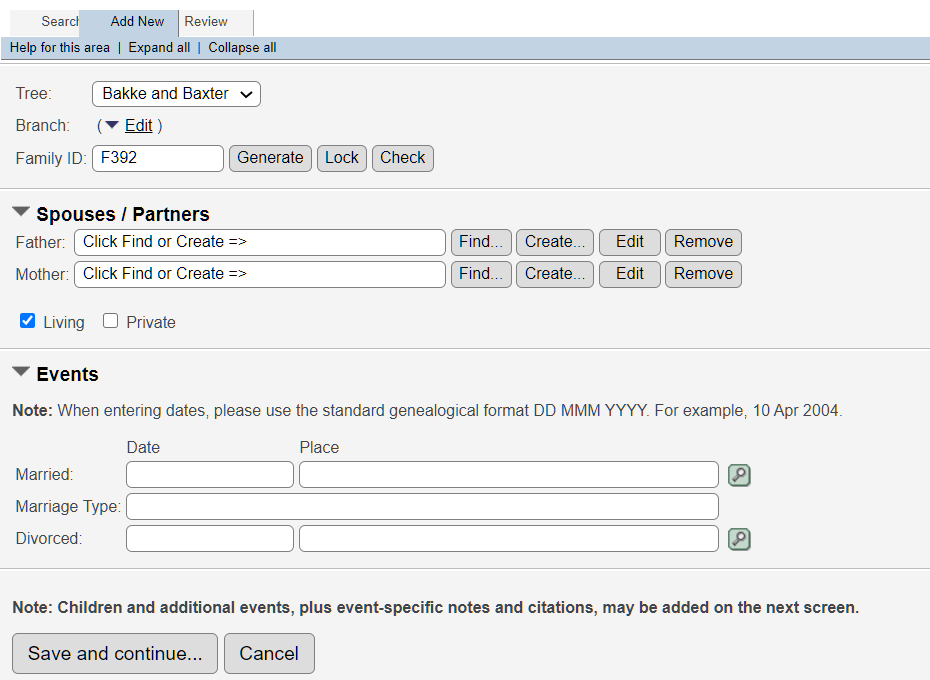Click the magnifier icon beside Married place
The image size is (930, 680).
(739, 475)
